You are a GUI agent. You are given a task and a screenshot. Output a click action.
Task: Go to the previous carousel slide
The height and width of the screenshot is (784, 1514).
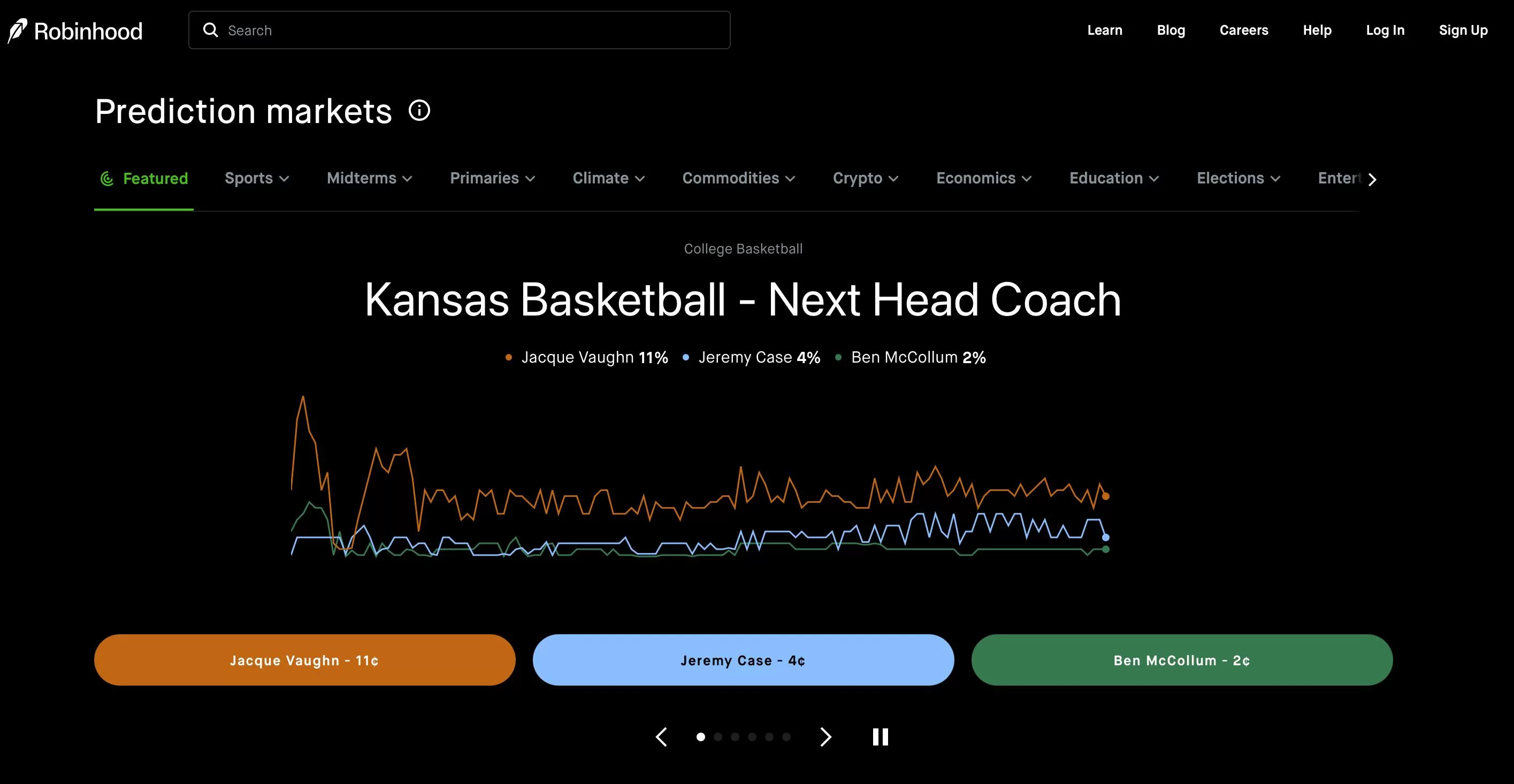tap(662, 737)
